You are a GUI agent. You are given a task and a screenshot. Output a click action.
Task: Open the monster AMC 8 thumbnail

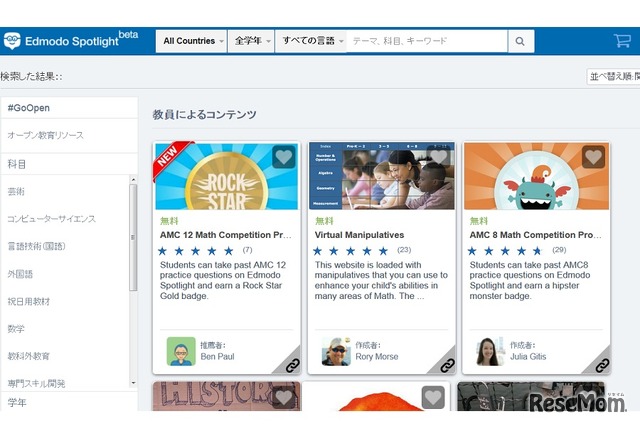(x=536, y=176)
